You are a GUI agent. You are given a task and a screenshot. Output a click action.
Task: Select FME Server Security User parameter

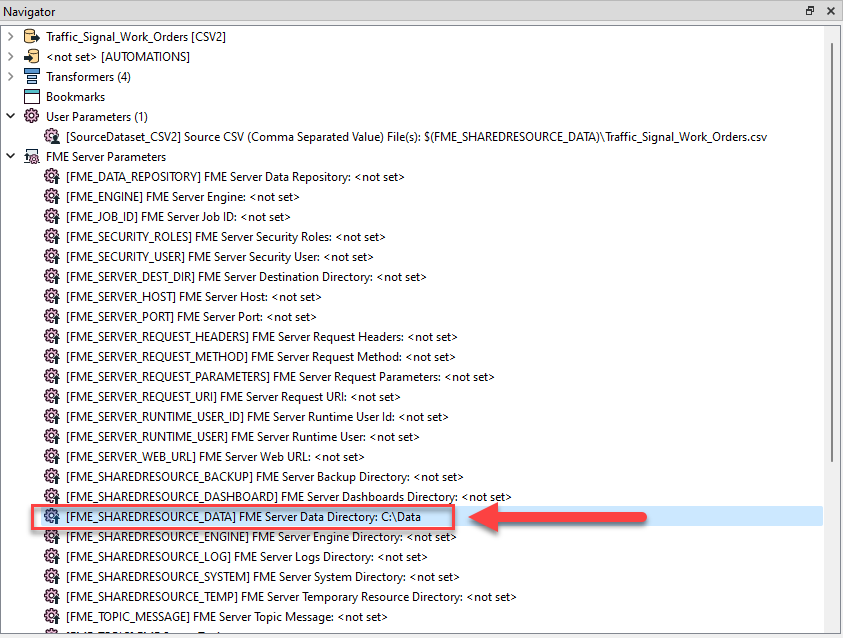point(219,257)
